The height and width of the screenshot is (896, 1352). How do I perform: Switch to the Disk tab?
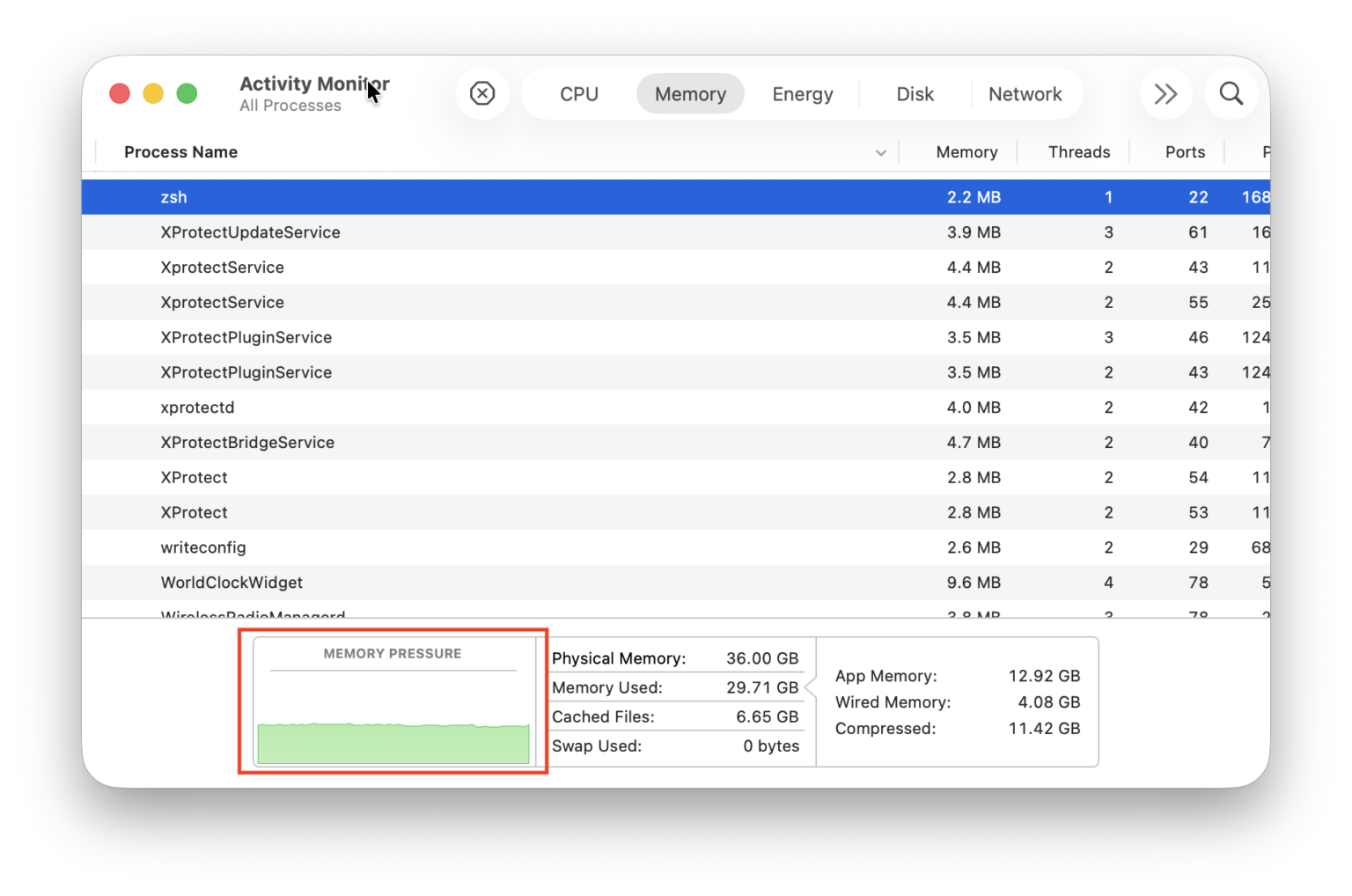pyautogui.click(x=915, y=94)
